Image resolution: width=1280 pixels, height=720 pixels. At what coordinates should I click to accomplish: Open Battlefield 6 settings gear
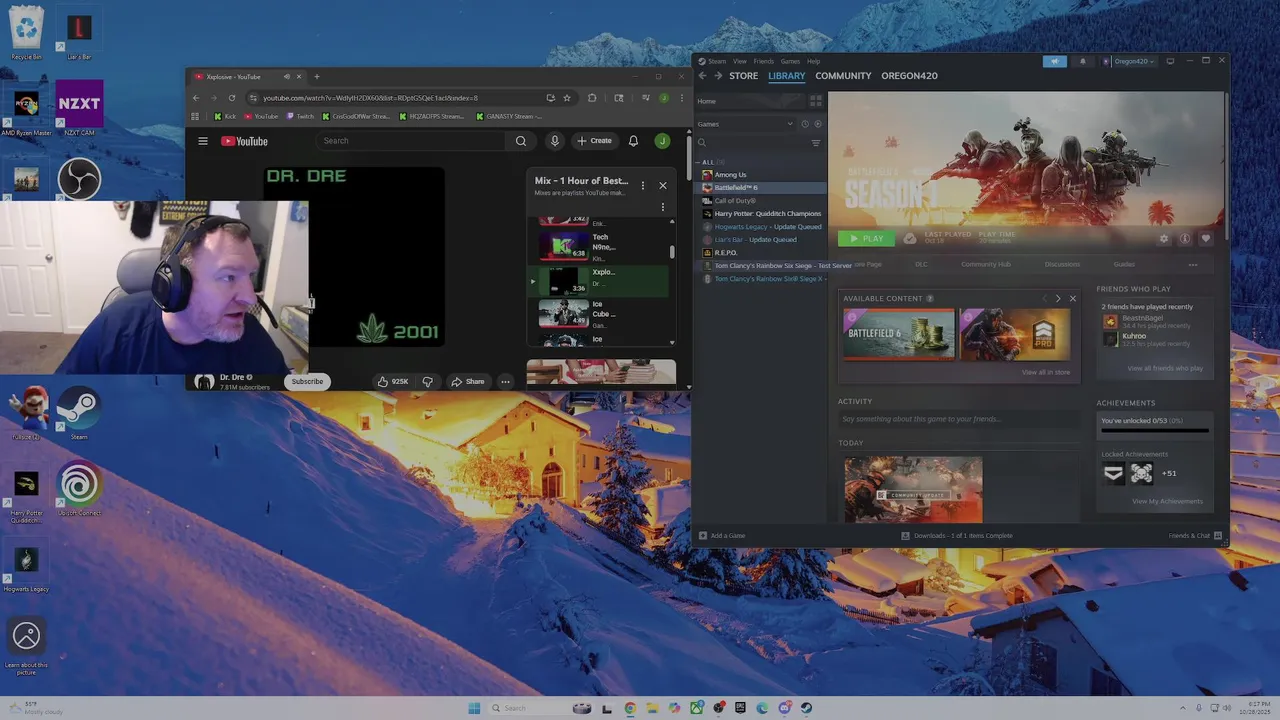coord(1163,239)
